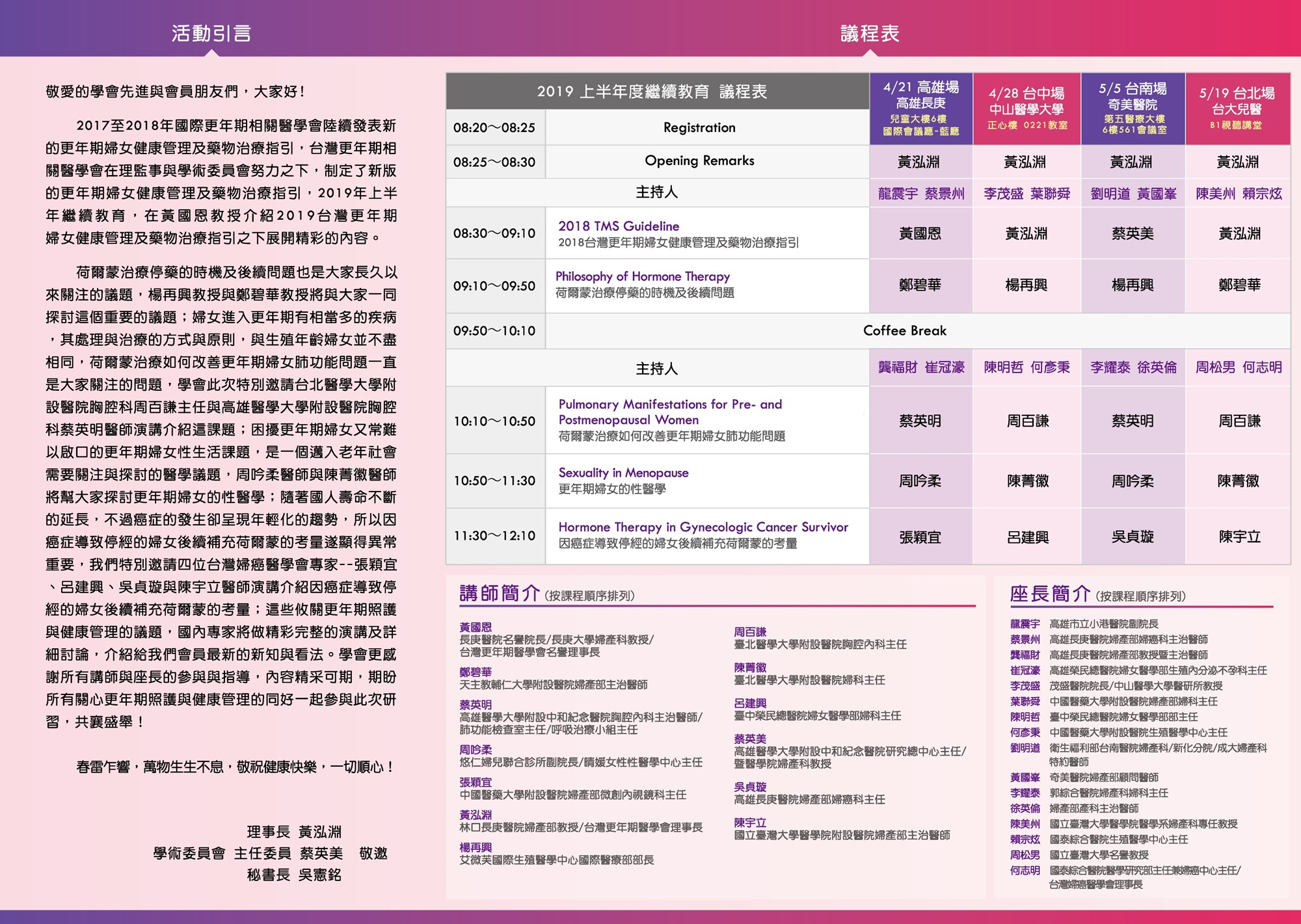Click the Coffee Break row
The width and height of the screenshot is (1301, 924).
pos(904,330)
